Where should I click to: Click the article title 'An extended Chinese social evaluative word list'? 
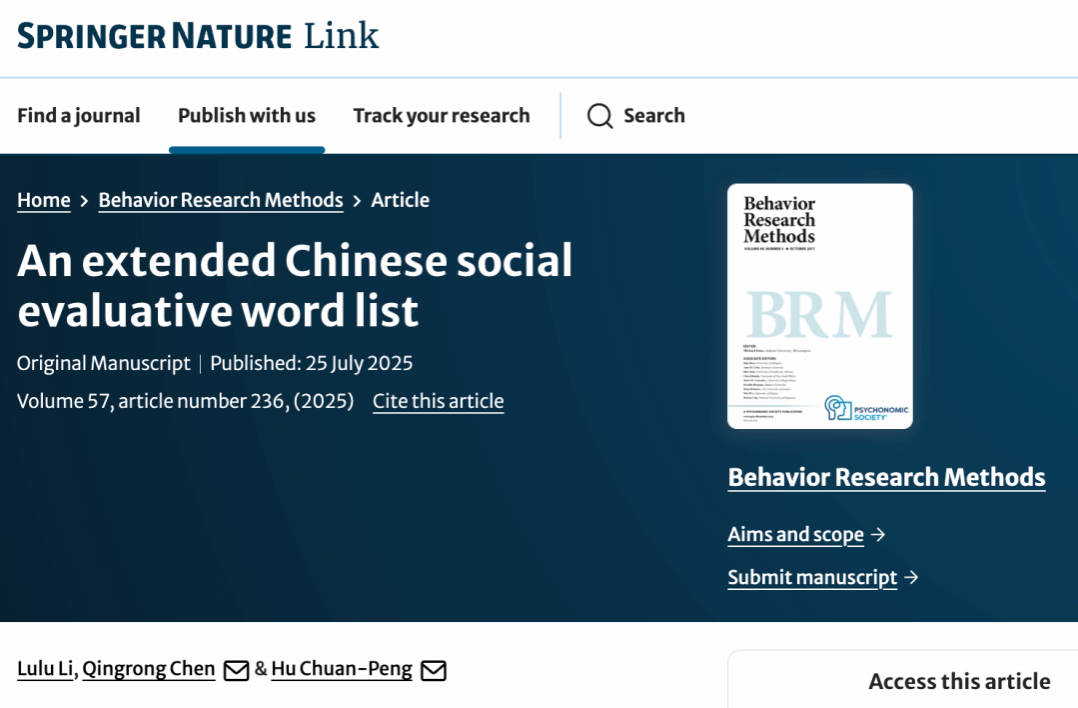(295, 285)
